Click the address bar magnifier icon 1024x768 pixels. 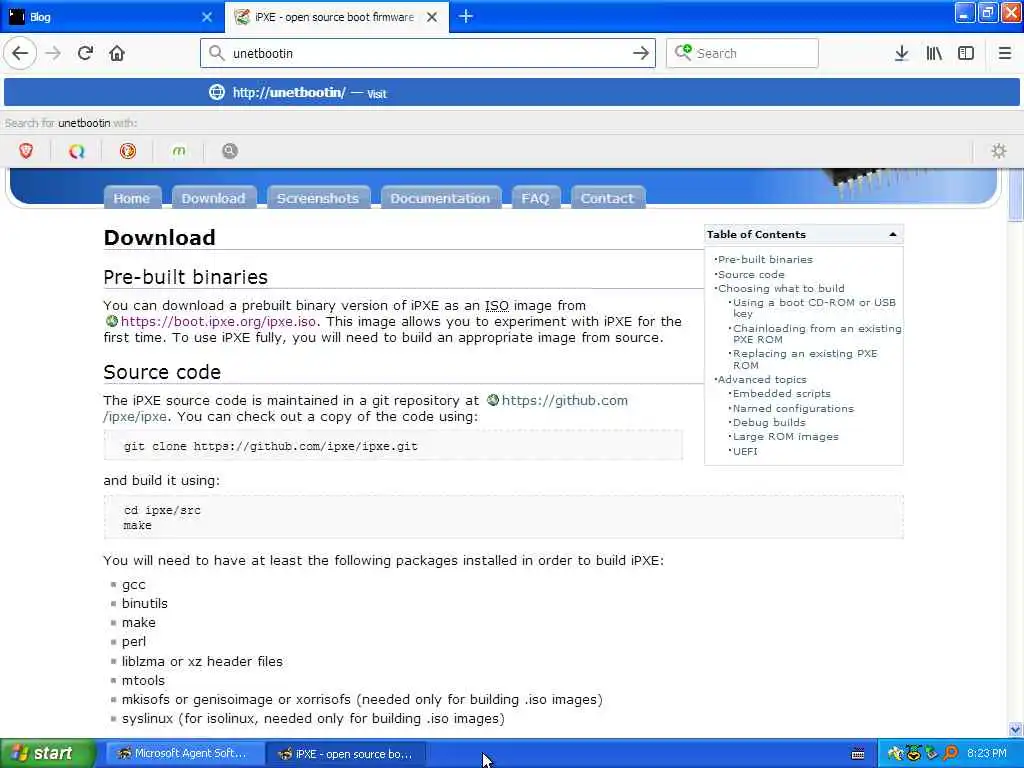[216, 53]
